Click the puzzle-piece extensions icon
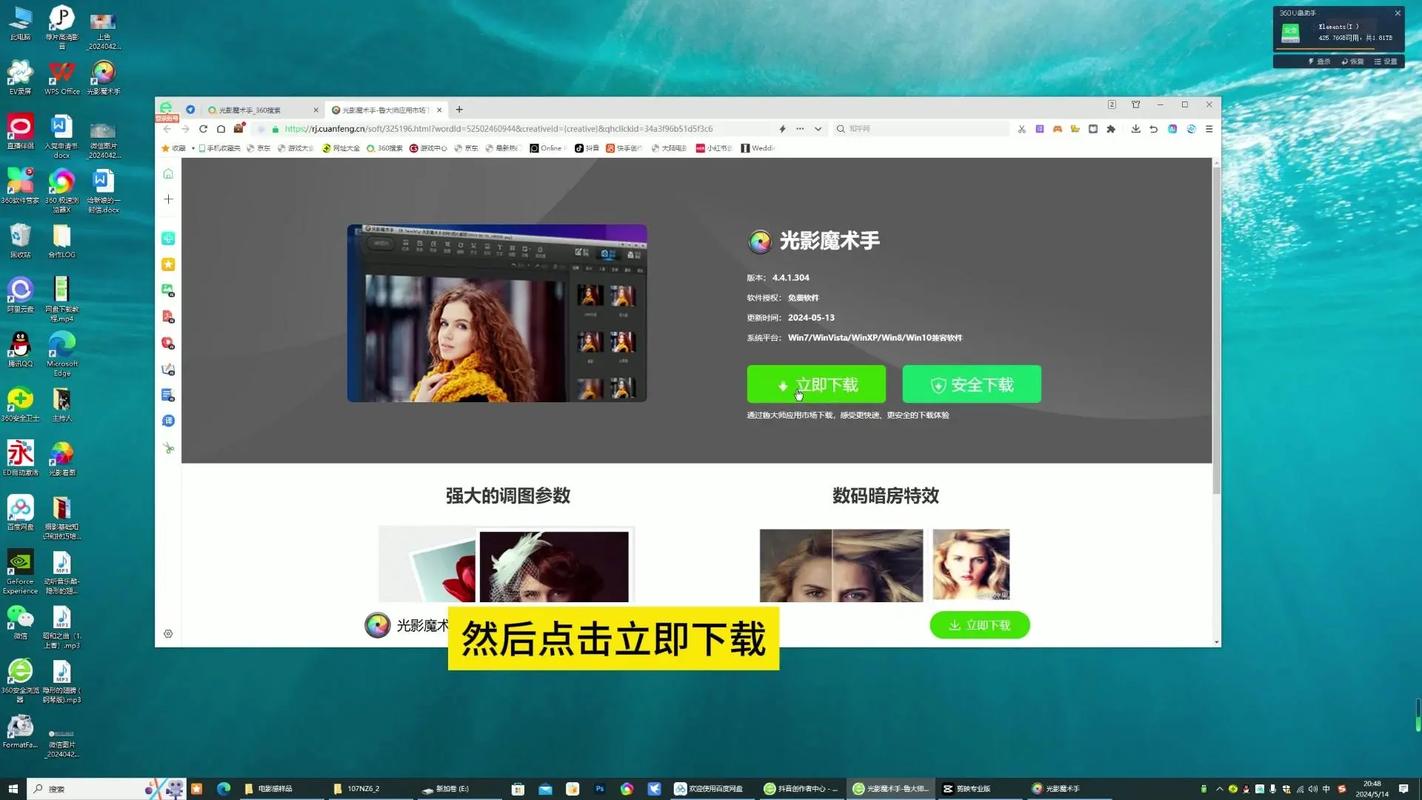The image size is (1422, 800). click(x=1110, y=129)
